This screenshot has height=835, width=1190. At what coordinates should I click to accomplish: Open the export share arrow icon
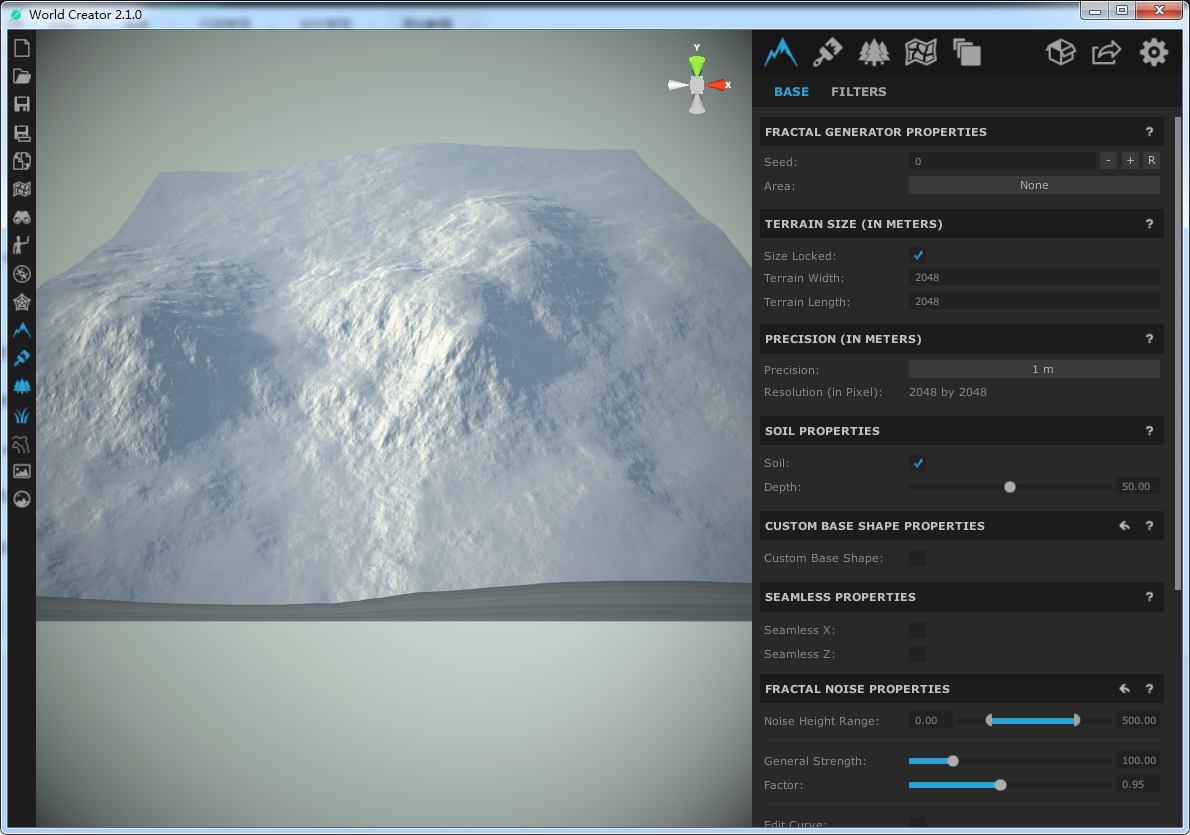pyautogui.click(x=1106, y=52)
